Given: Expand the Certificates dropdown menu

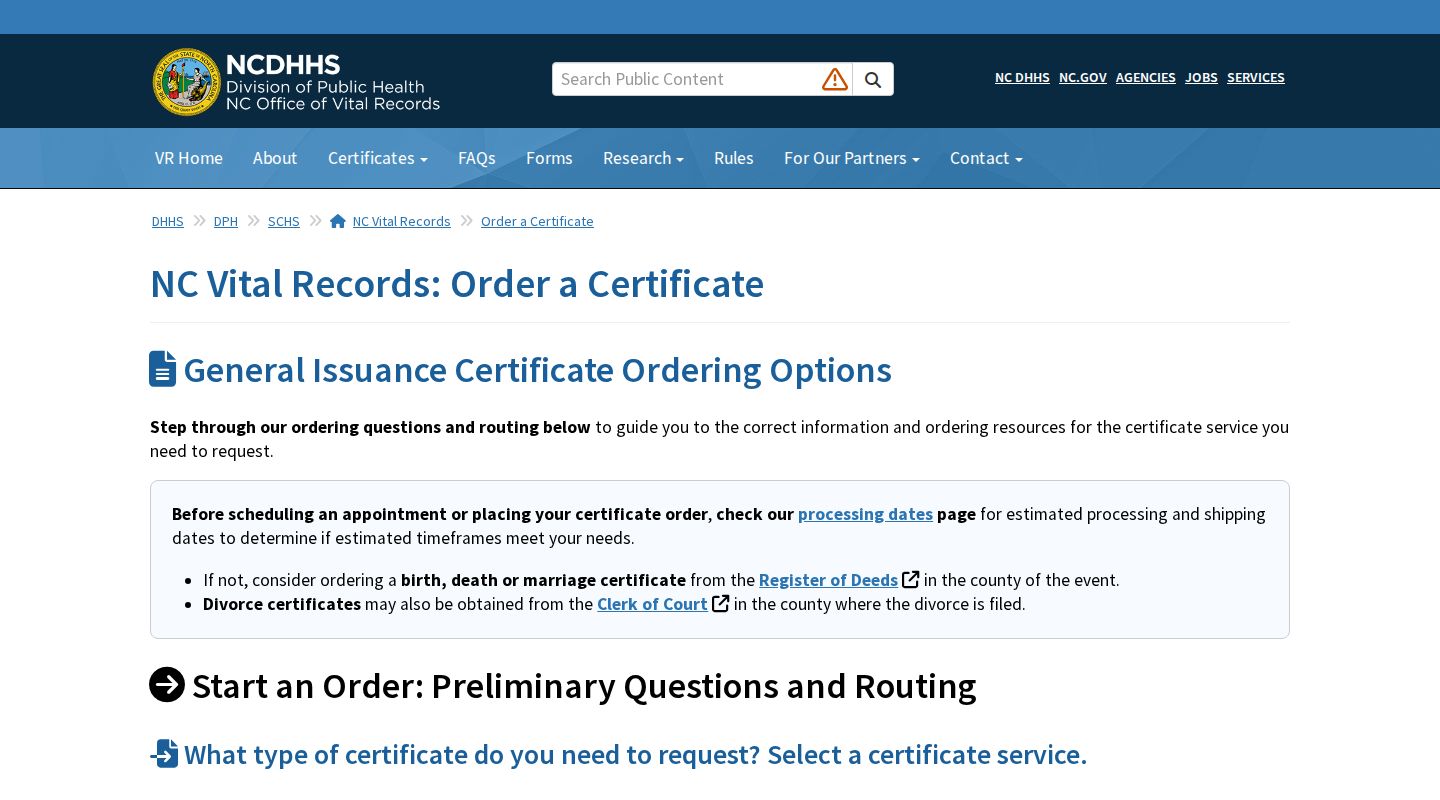Looking at the screenshot, I should (x=378, y=158).
